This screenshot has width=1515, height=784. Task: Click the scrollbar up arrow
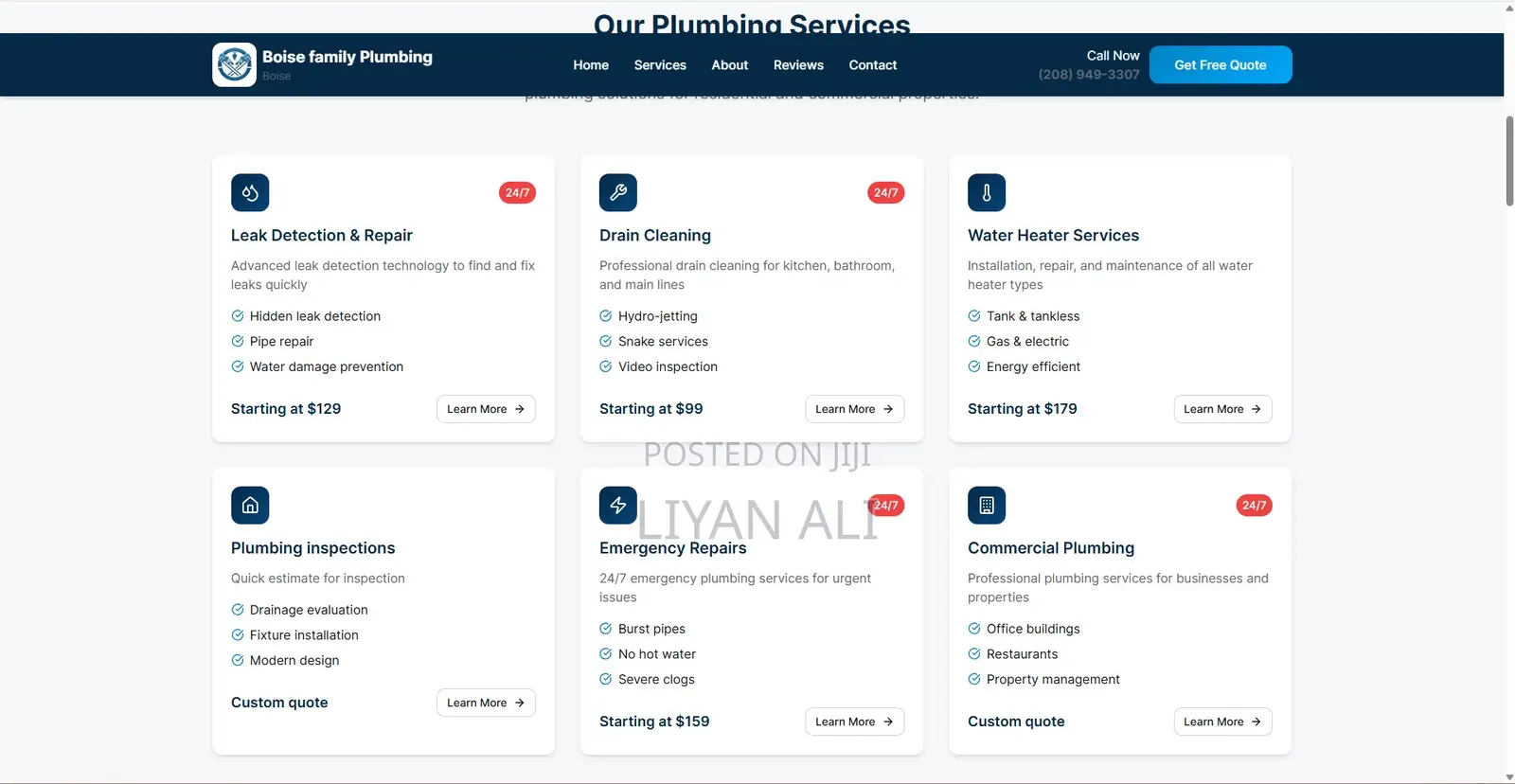1509,8
